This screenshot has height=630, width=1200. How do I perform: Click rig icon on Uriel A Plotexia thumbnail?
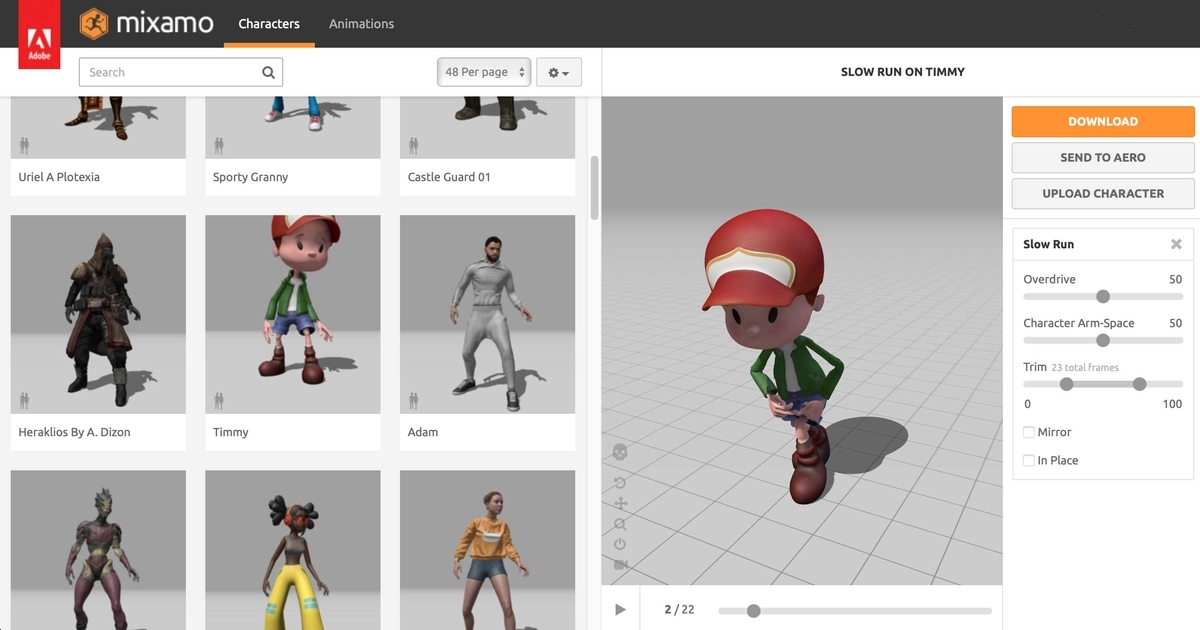coord(24,146)
